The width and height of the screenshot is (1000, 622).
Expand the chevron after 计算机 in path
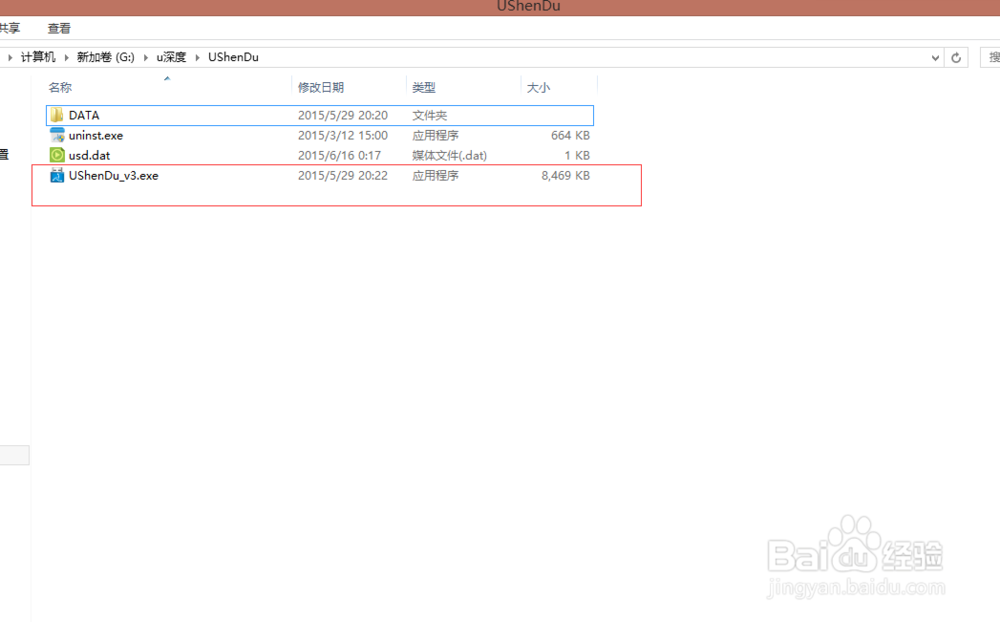point(66,57)
